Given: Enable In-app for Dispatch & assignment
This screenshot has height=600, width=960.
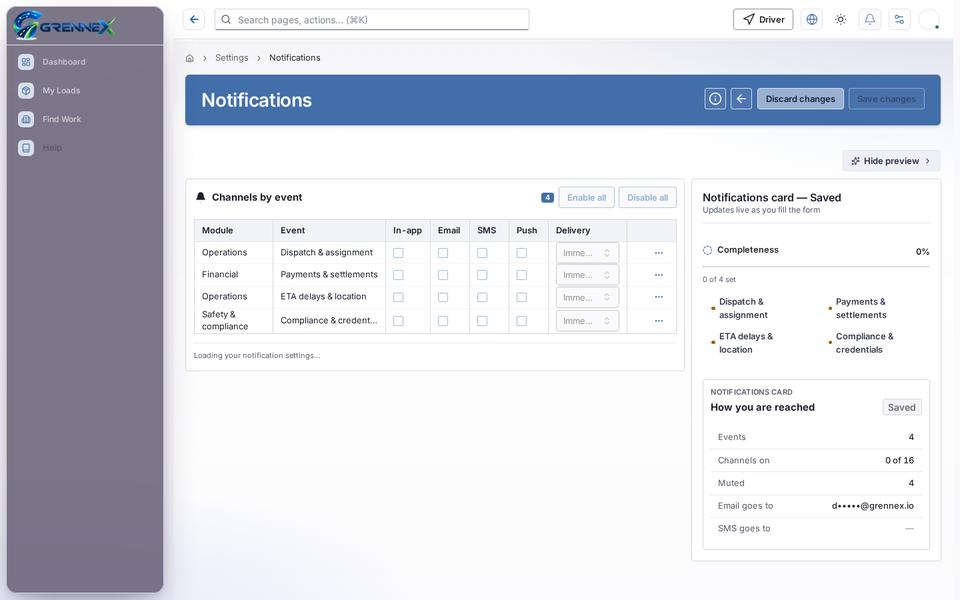Looking at the screenshot, I should point(398,253).
